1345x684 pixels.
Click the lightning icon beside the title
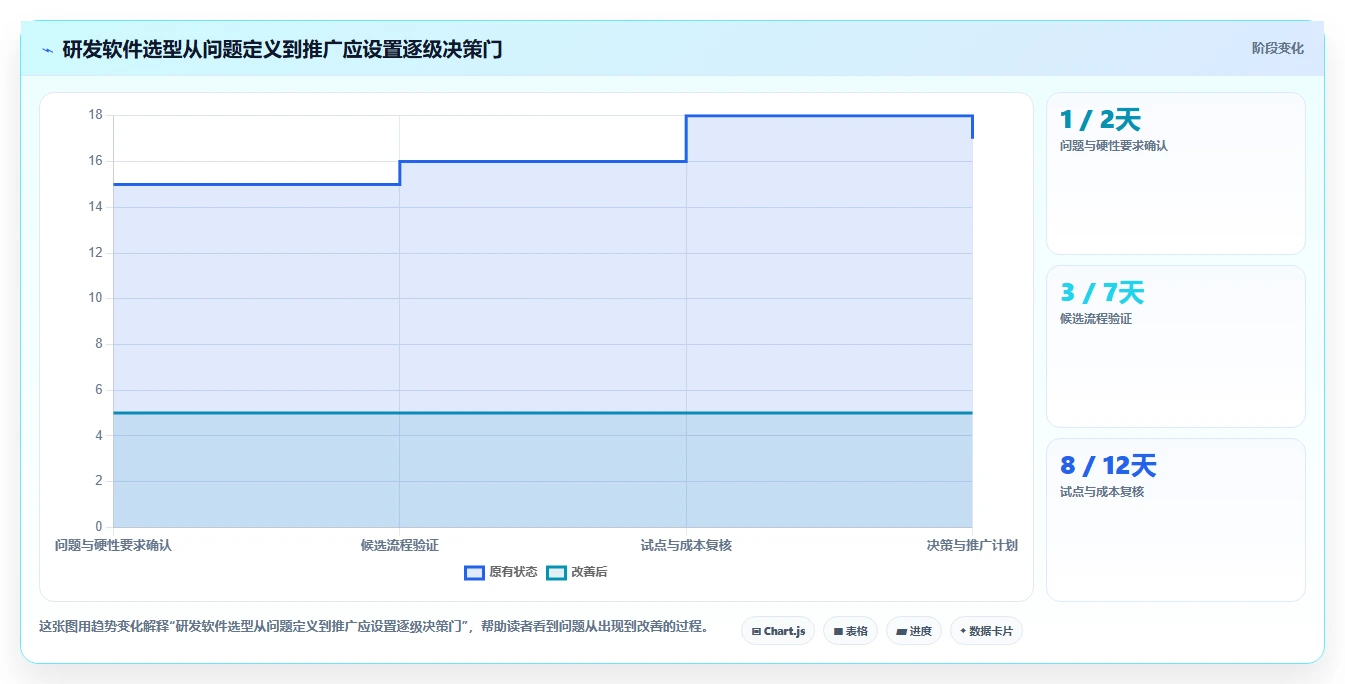[x=47, y=50]
